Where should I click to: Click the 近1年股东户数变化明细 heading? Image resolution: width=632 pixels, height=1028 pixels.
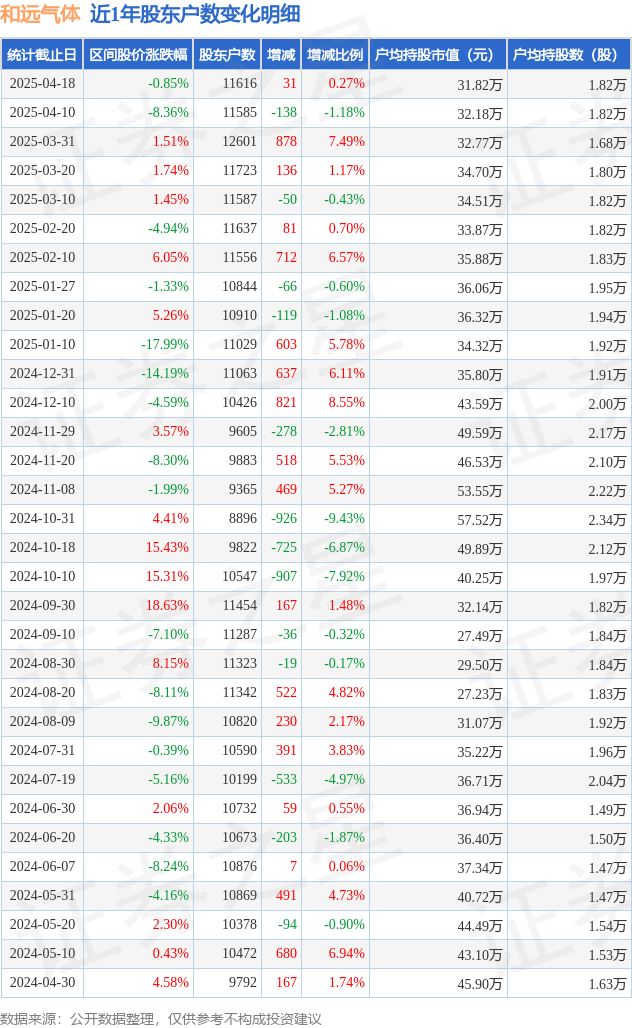pos(195,14)
